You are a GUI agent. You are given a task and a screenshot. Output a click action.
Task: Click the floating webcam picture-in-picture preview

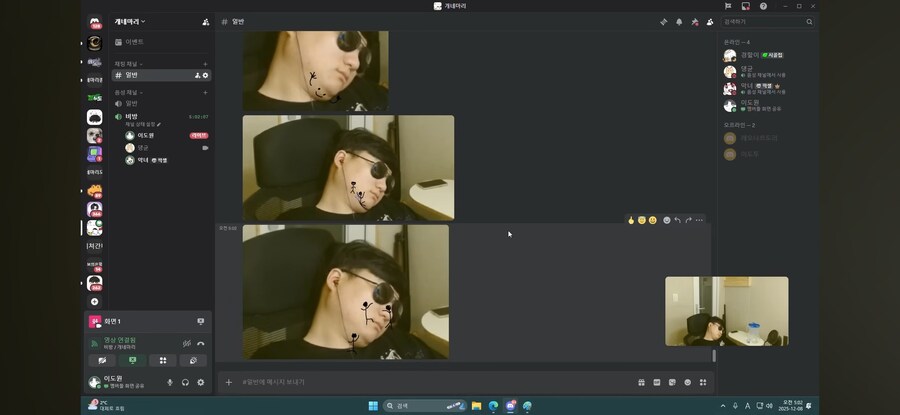pyautogui.click(x=727, y=311)
